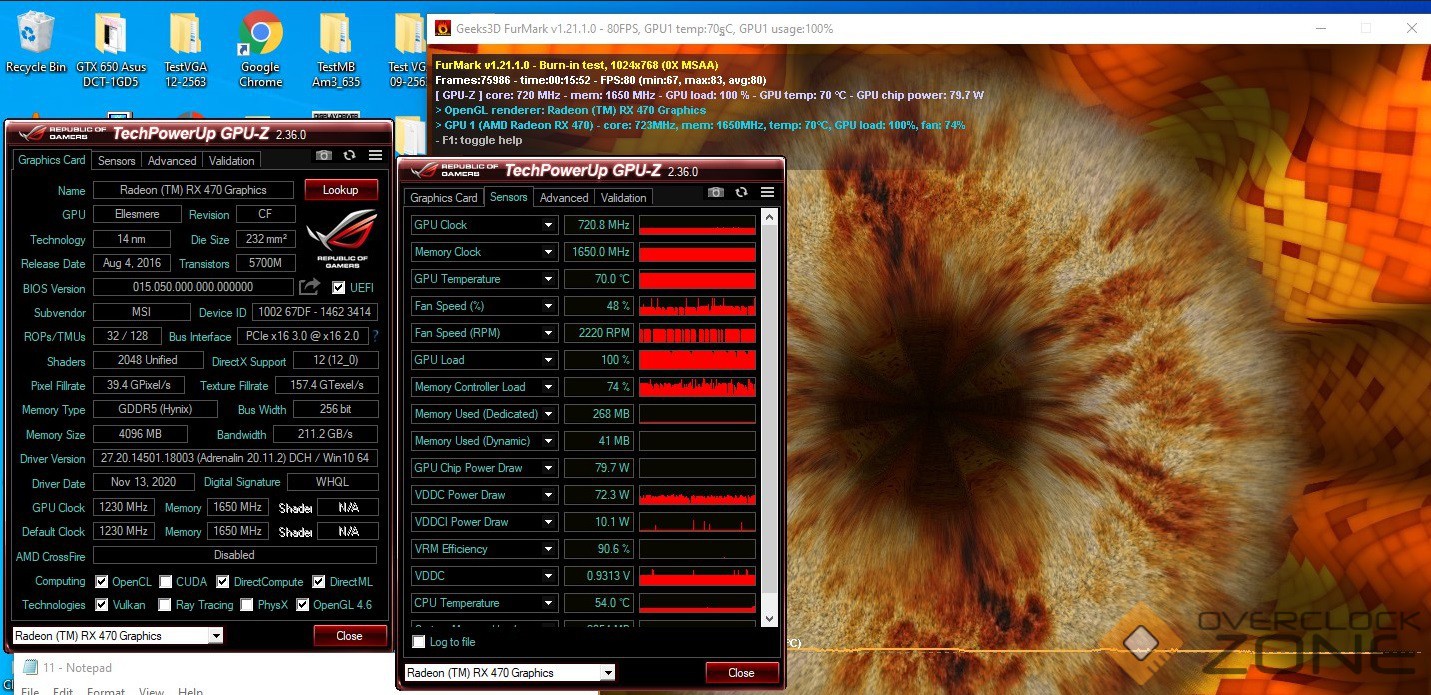The width and height of the screenshot is (1431, 695).
Task: Click screenshot camera icon in Graphics Card GPU-Z window
Action: tap(323, 155)
